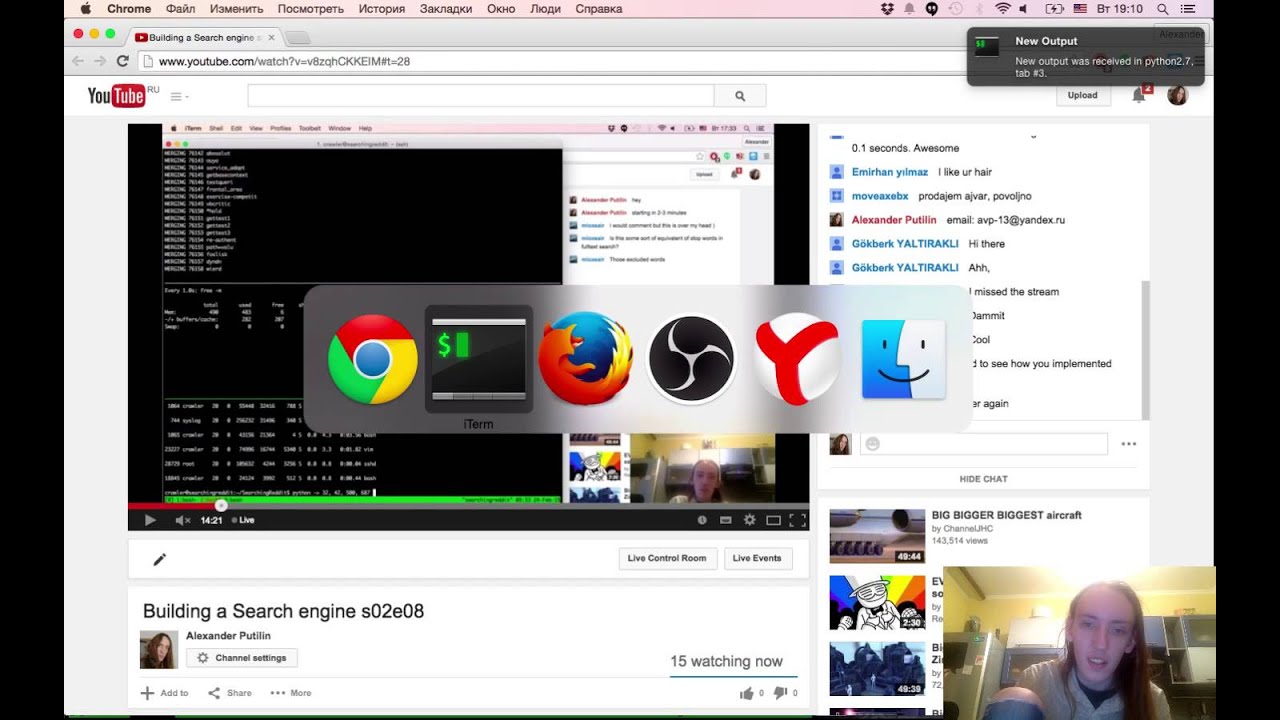Select Chrome in the app switcher
The width and height of the screenshot is (1280, 720).
tap(372, 359)
